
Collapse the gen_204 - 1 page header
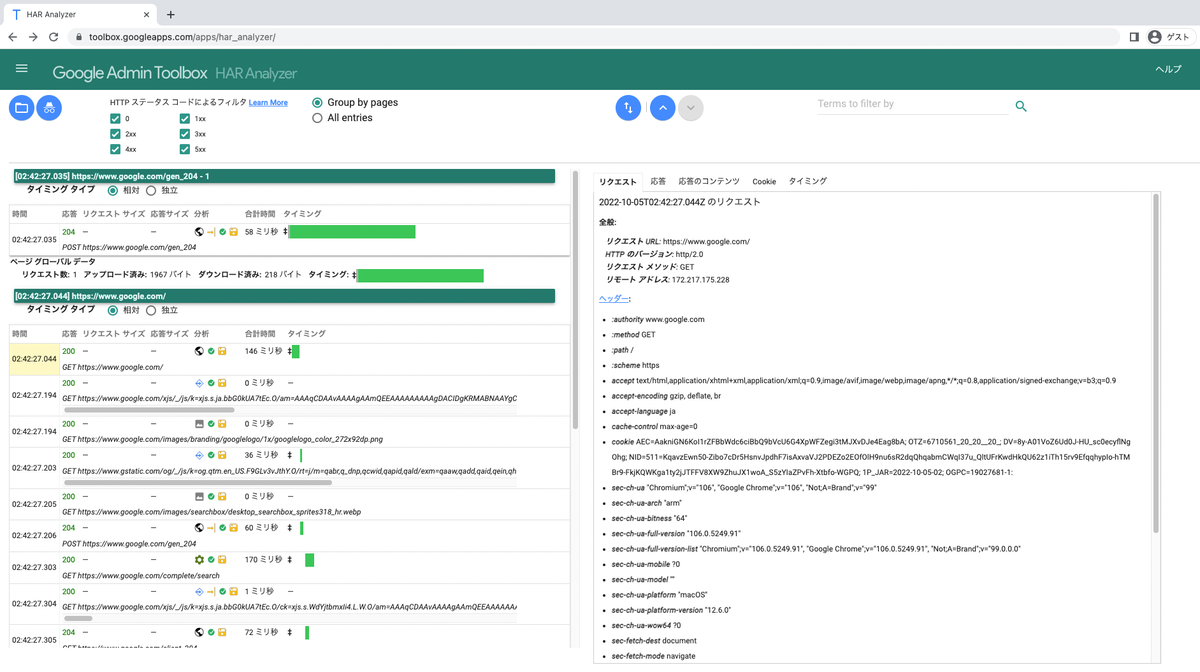(x=284, y=176)
